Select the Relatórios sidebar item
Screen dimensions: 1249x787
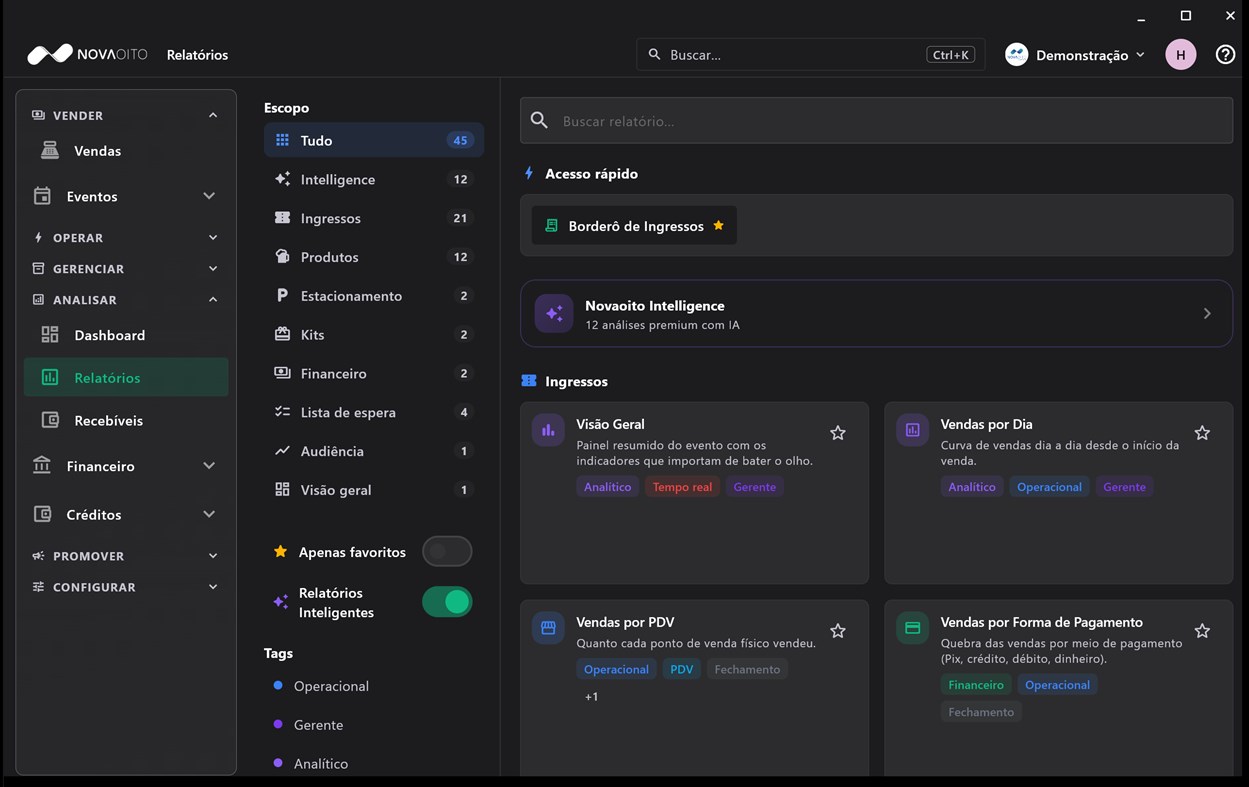coord(126,378)
